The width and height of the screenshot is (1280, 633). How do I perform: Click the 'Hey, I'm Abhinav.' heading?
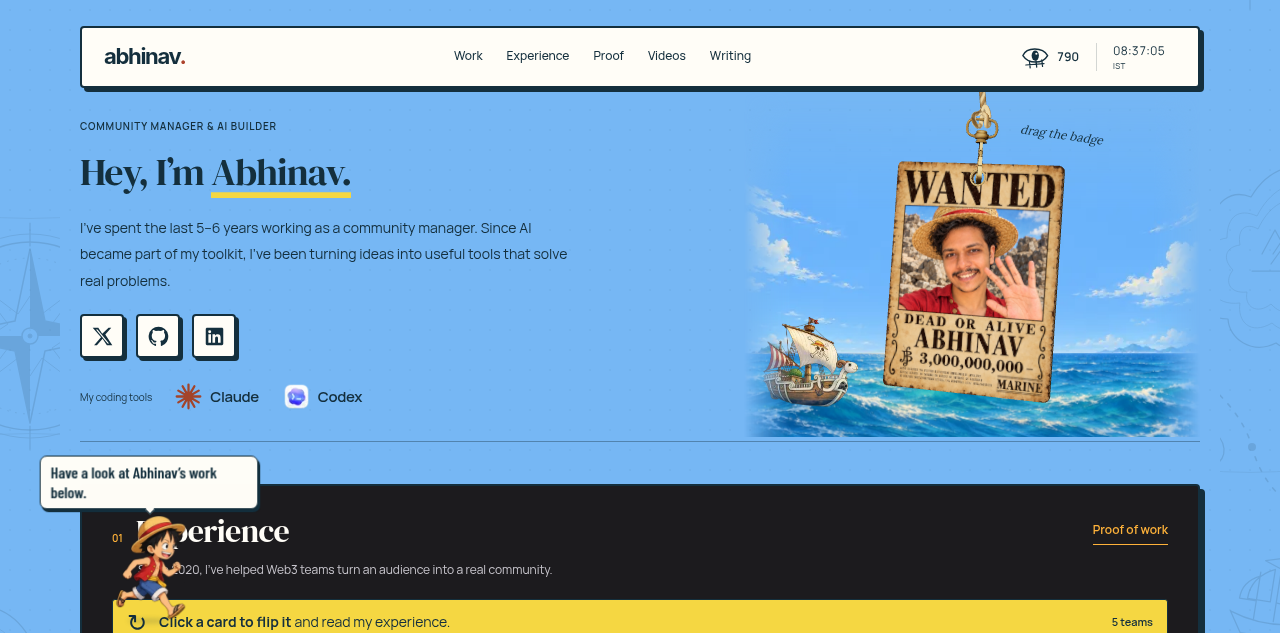215,173
